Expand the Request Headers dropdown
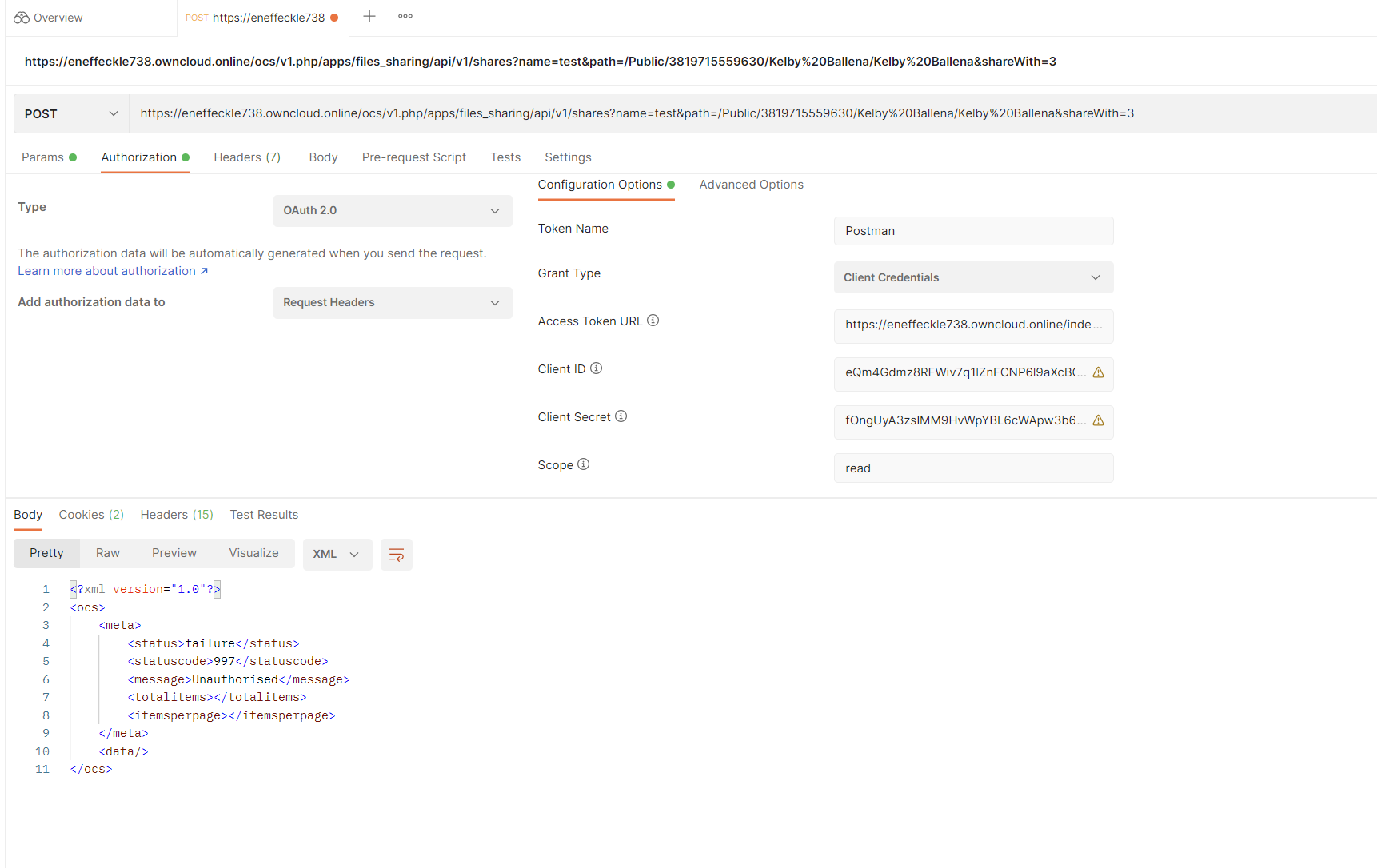 click(x=393, y=303)
